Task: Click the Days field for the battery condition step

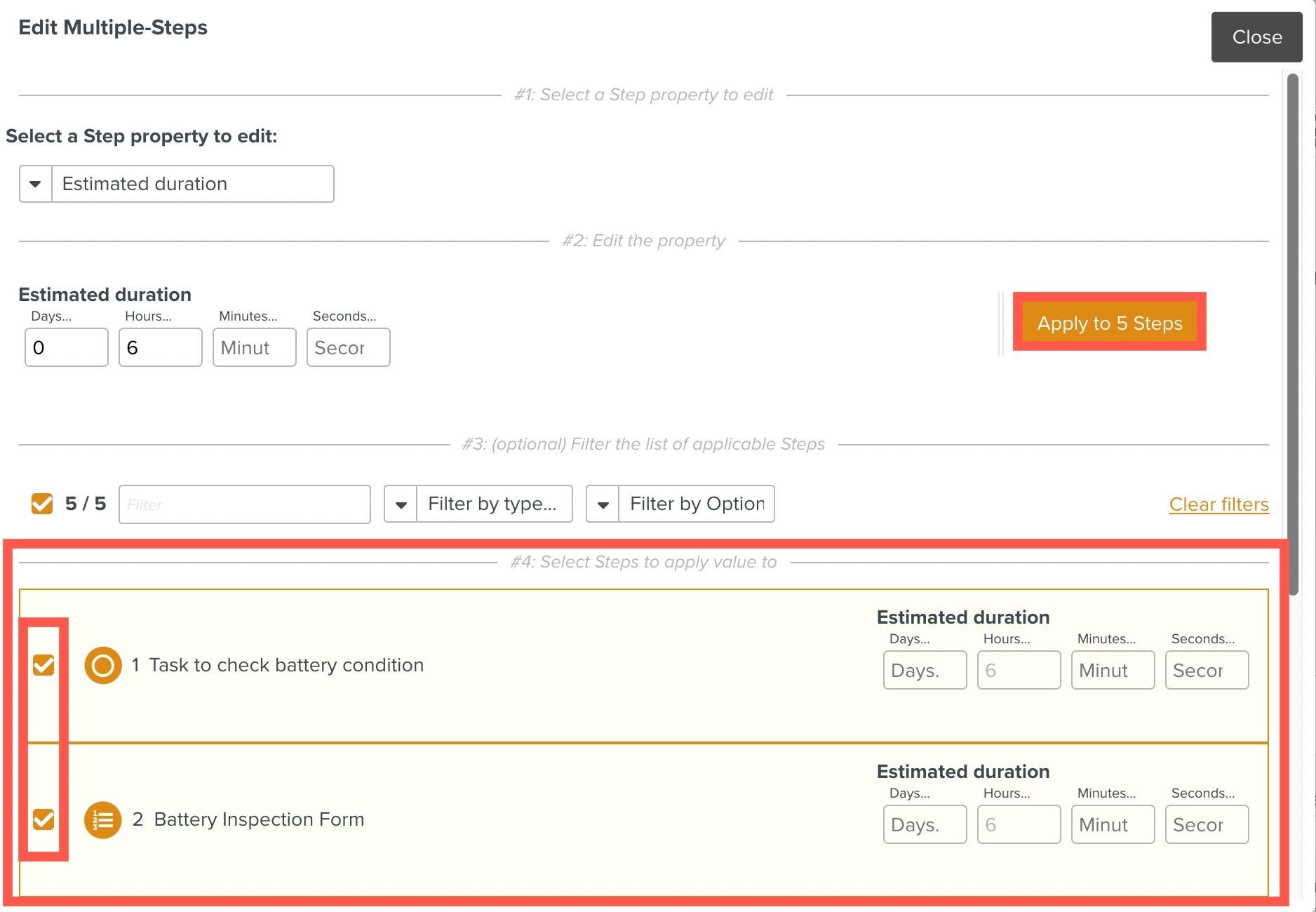Action: pos(924,670)
